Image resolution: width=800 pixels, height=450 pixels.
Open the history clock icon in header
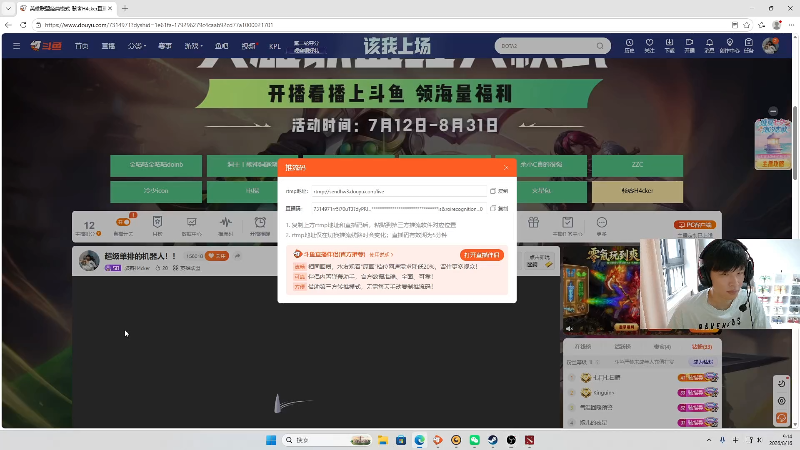pyautogui.click(x=629, y=45)
